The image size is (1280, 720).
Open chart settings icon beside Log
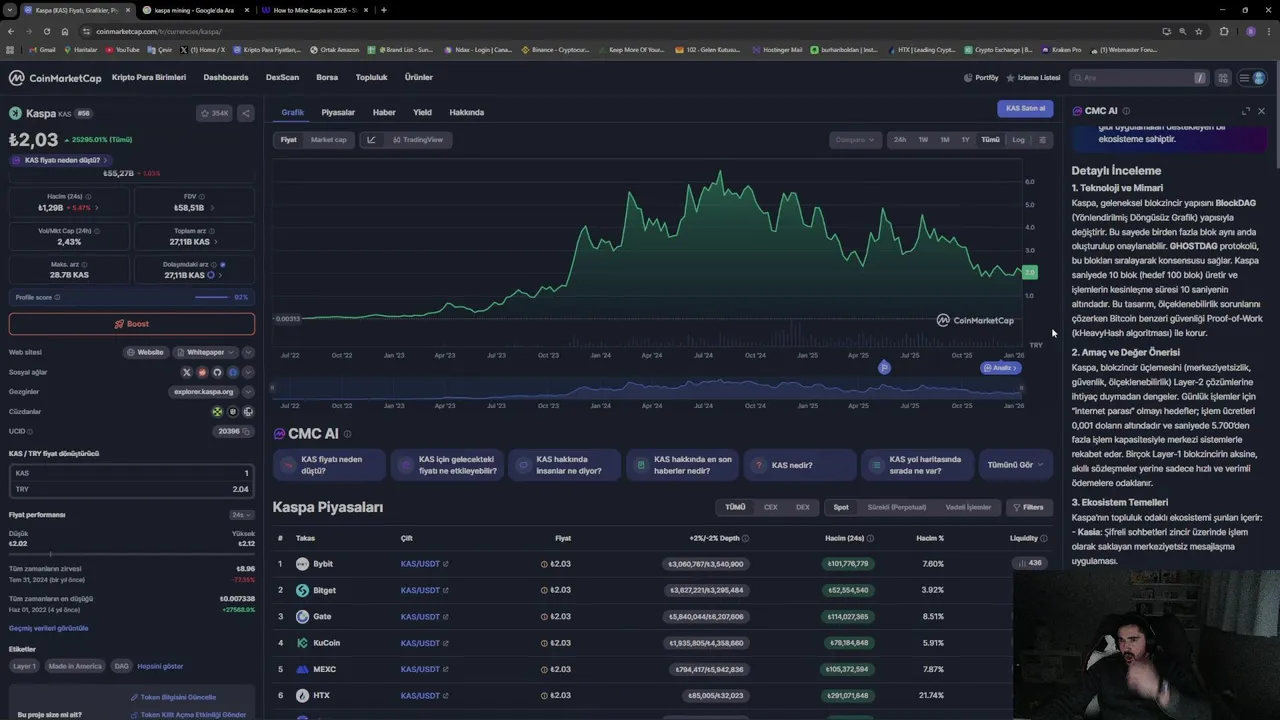[x=1043, y=140]
